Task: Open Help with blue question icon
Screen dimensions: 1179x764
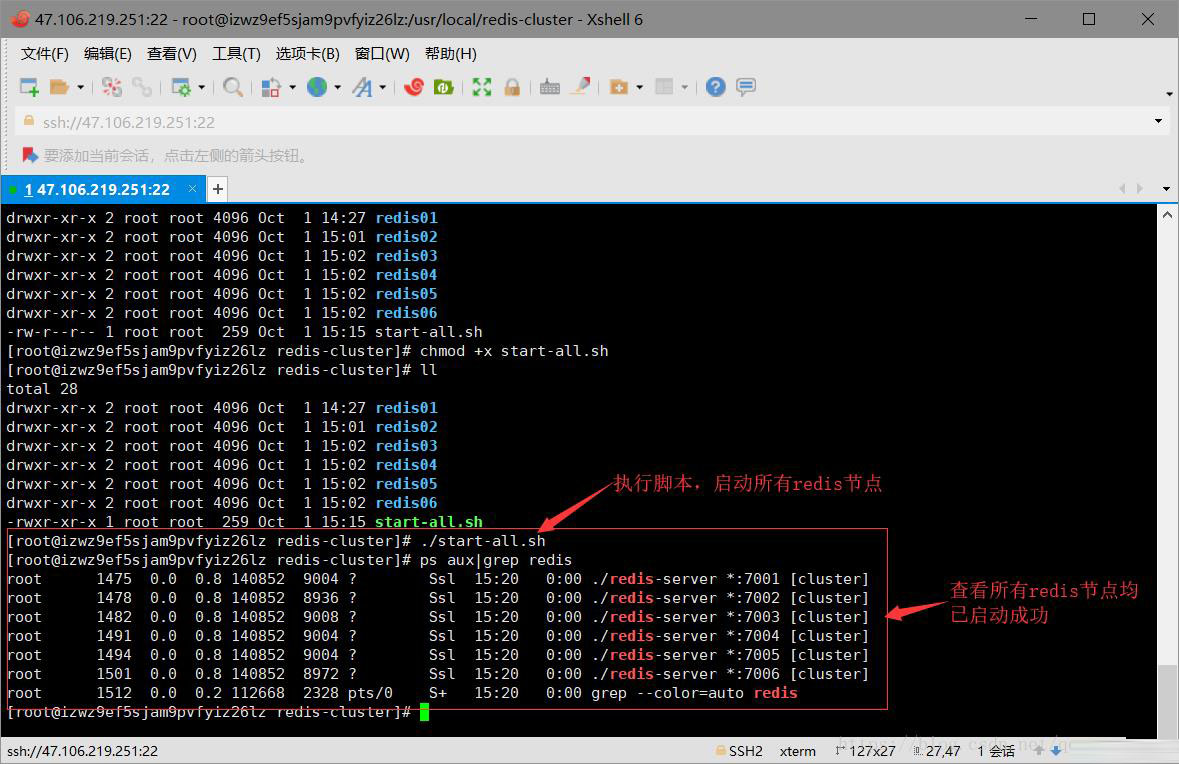Action: tap(716, 87)
